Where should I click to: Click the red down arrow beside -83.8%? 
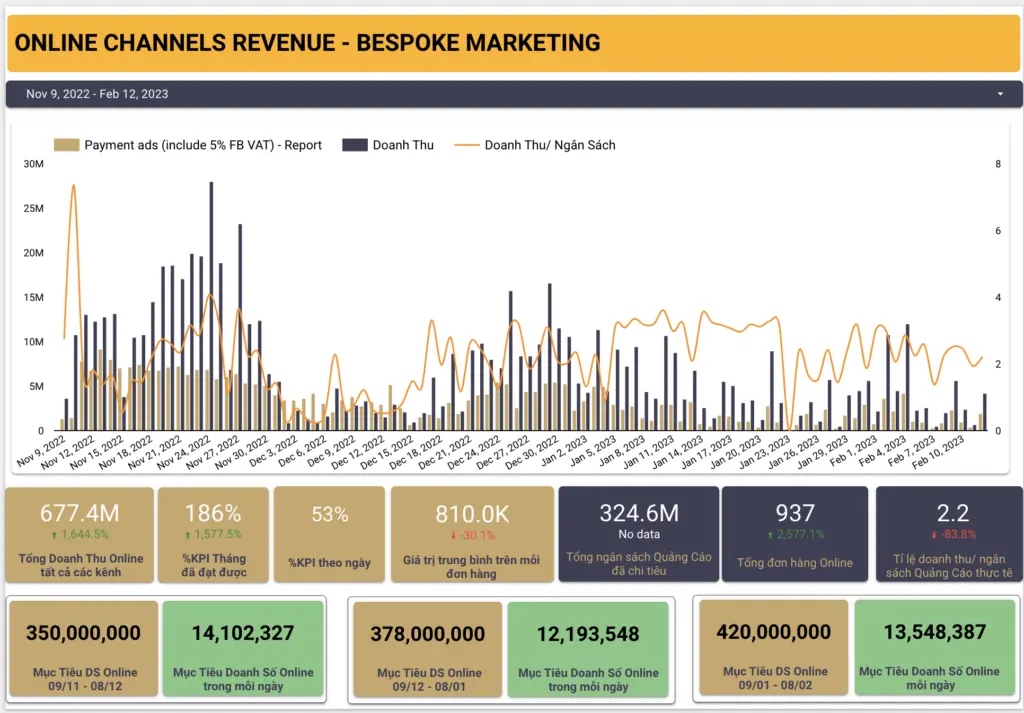pyautogui.click(x=934, y=535)
